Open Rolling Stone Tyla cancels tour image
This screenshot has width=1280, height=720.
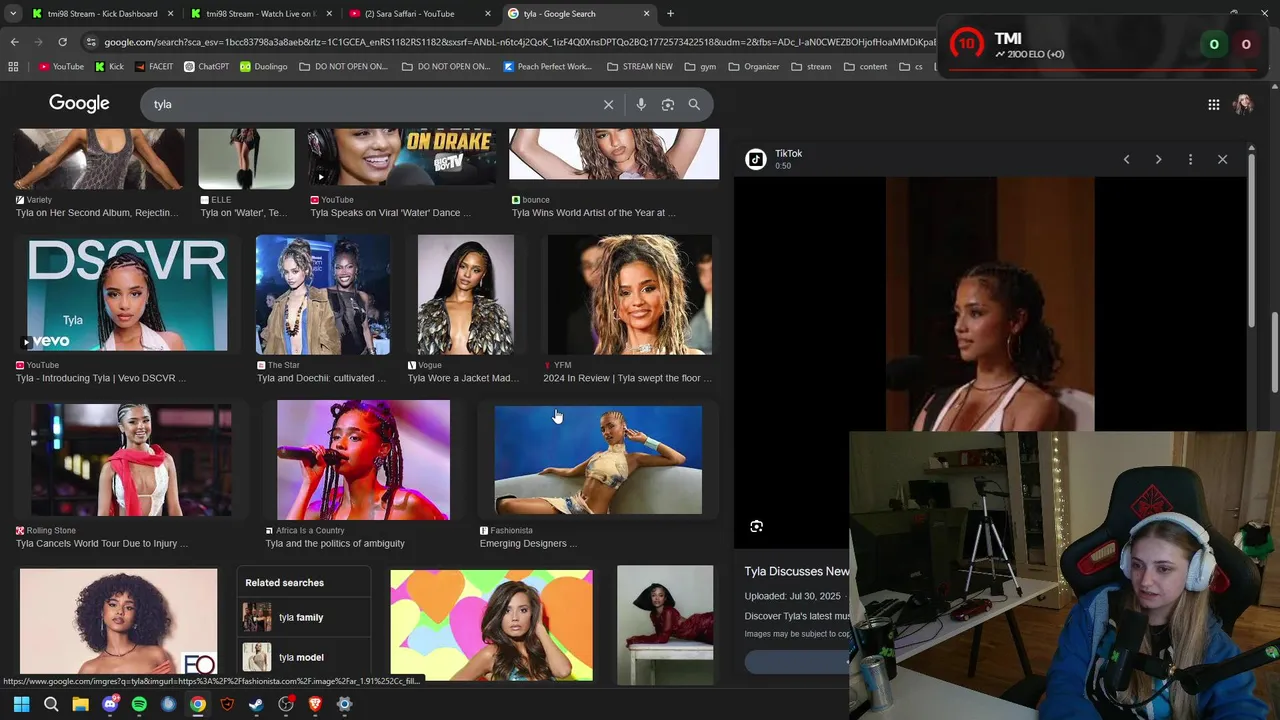[x=131, y=460]
